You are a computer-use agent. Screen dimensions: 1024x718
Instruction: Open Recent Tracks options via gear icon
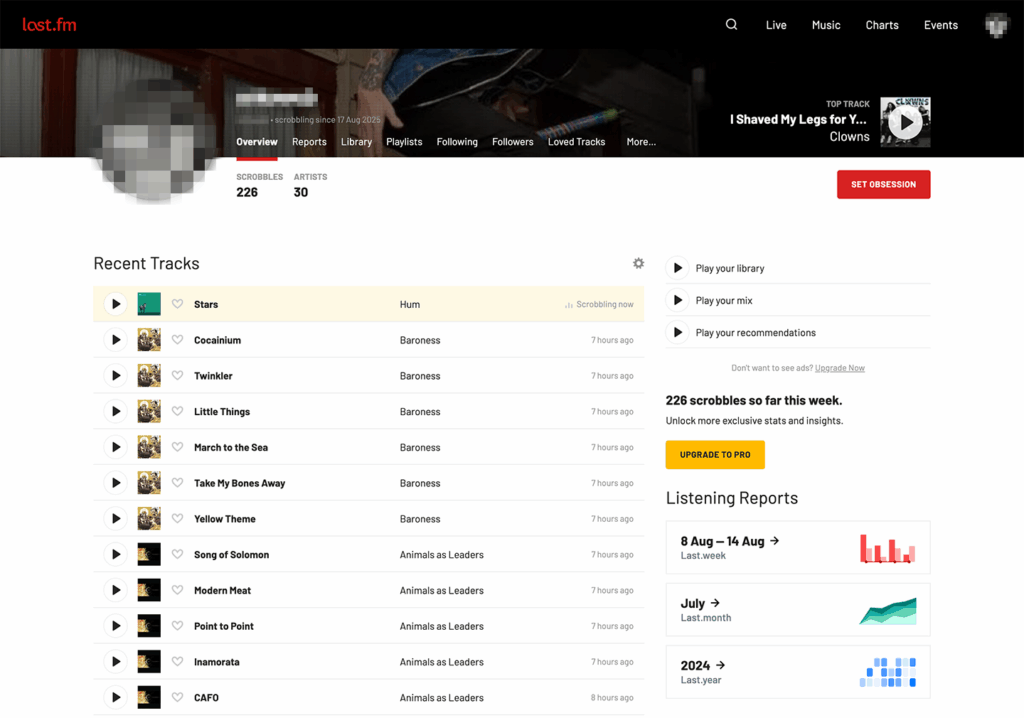coord(638,263)
